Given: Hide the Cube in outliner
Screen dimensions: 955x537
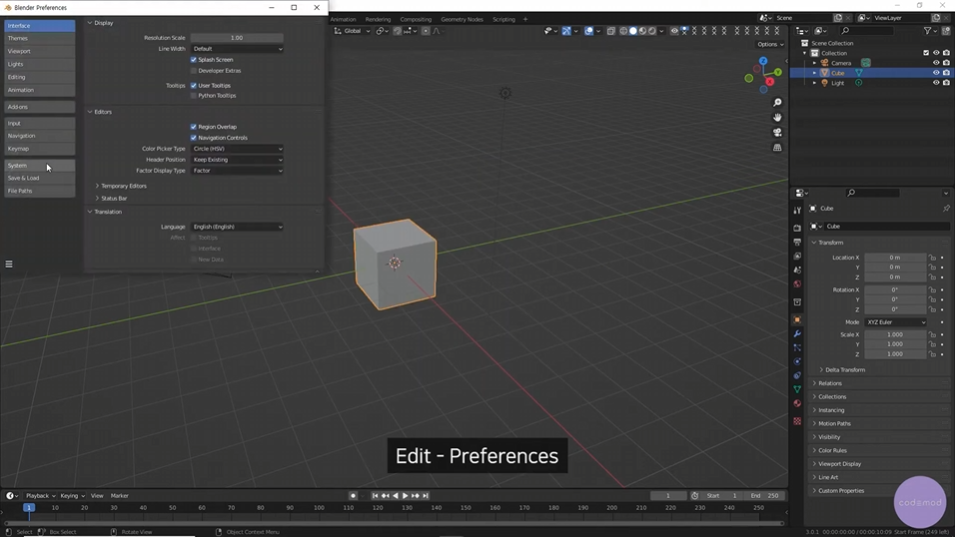Looking at the screenshot, I should [936, 72].
